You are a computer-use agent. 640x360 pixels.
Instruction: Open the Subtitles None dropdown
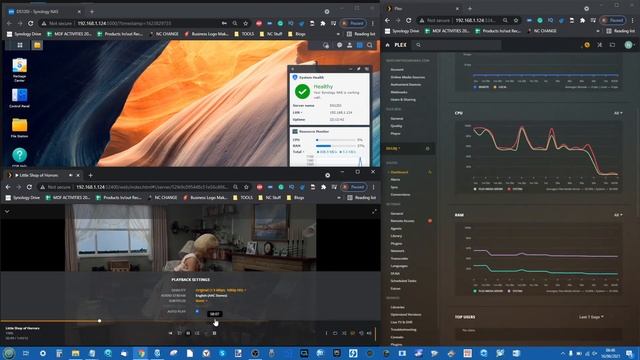201,301
